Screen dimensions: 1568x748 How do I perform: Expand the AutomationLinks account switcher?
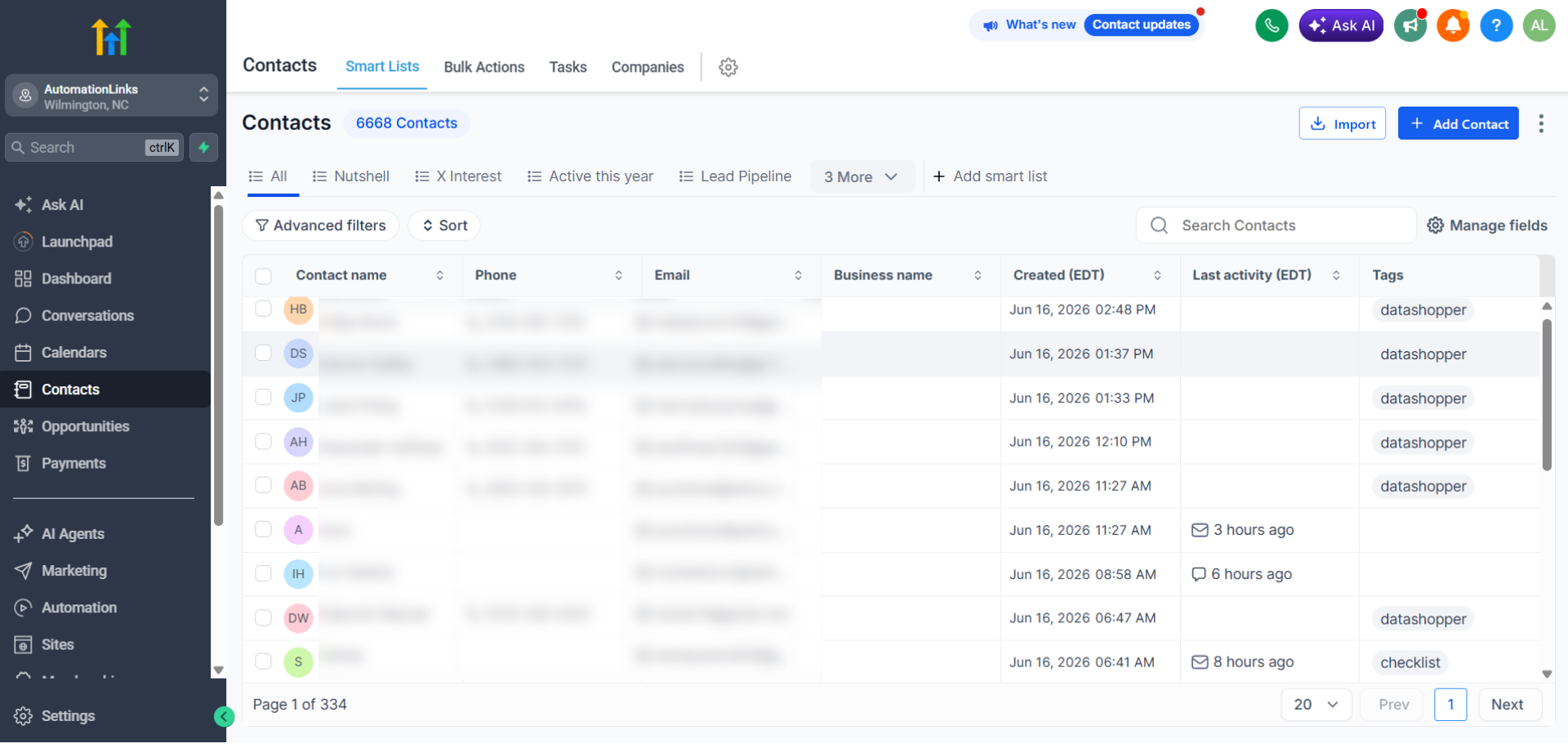point(112,96)
